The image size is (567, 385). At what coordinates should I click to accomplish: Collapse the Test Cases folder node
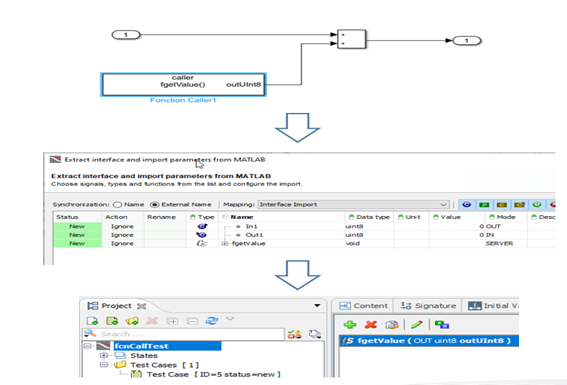[104, 365]
